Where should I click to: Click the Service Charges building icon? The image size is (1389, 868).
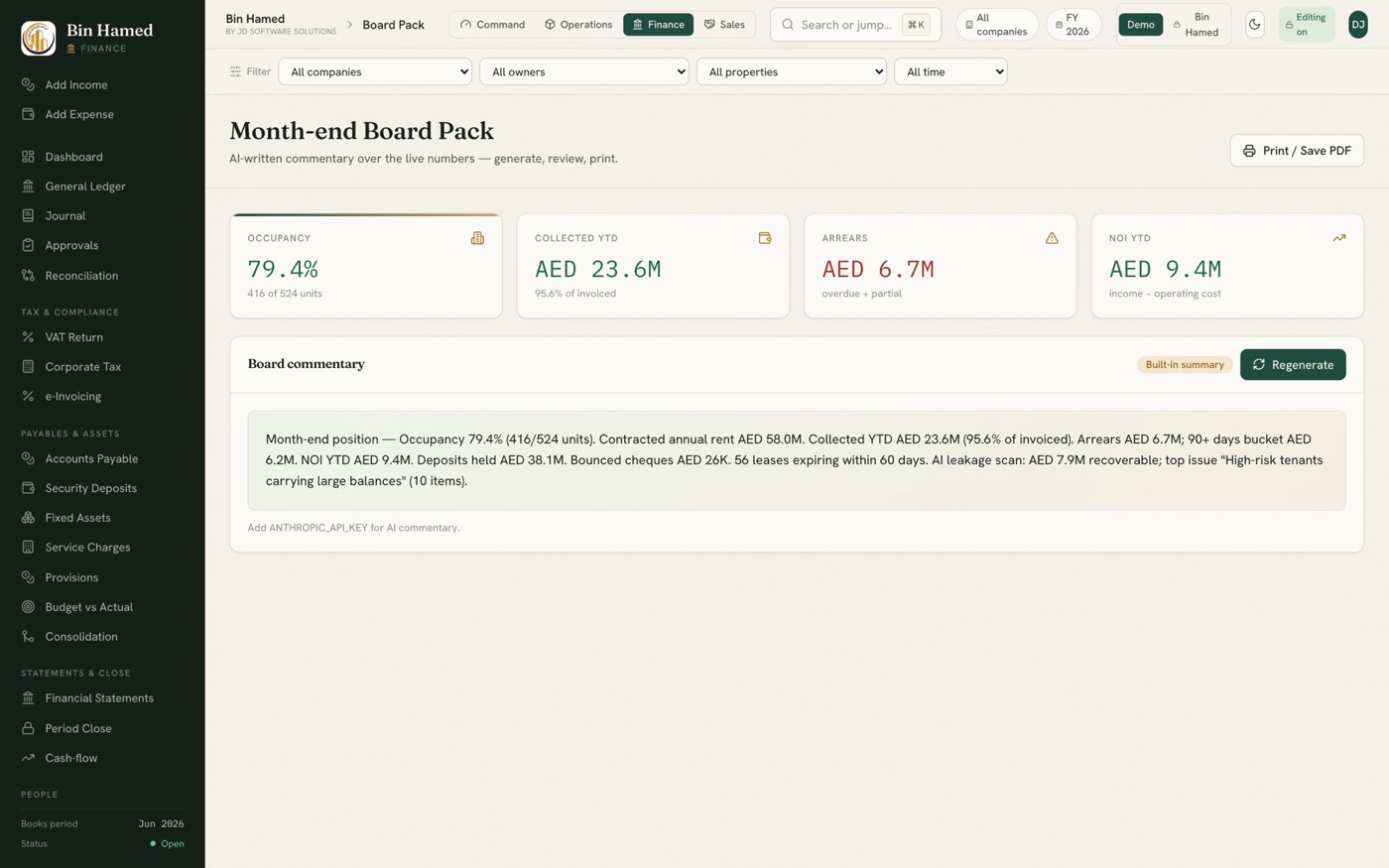(28, 547)
